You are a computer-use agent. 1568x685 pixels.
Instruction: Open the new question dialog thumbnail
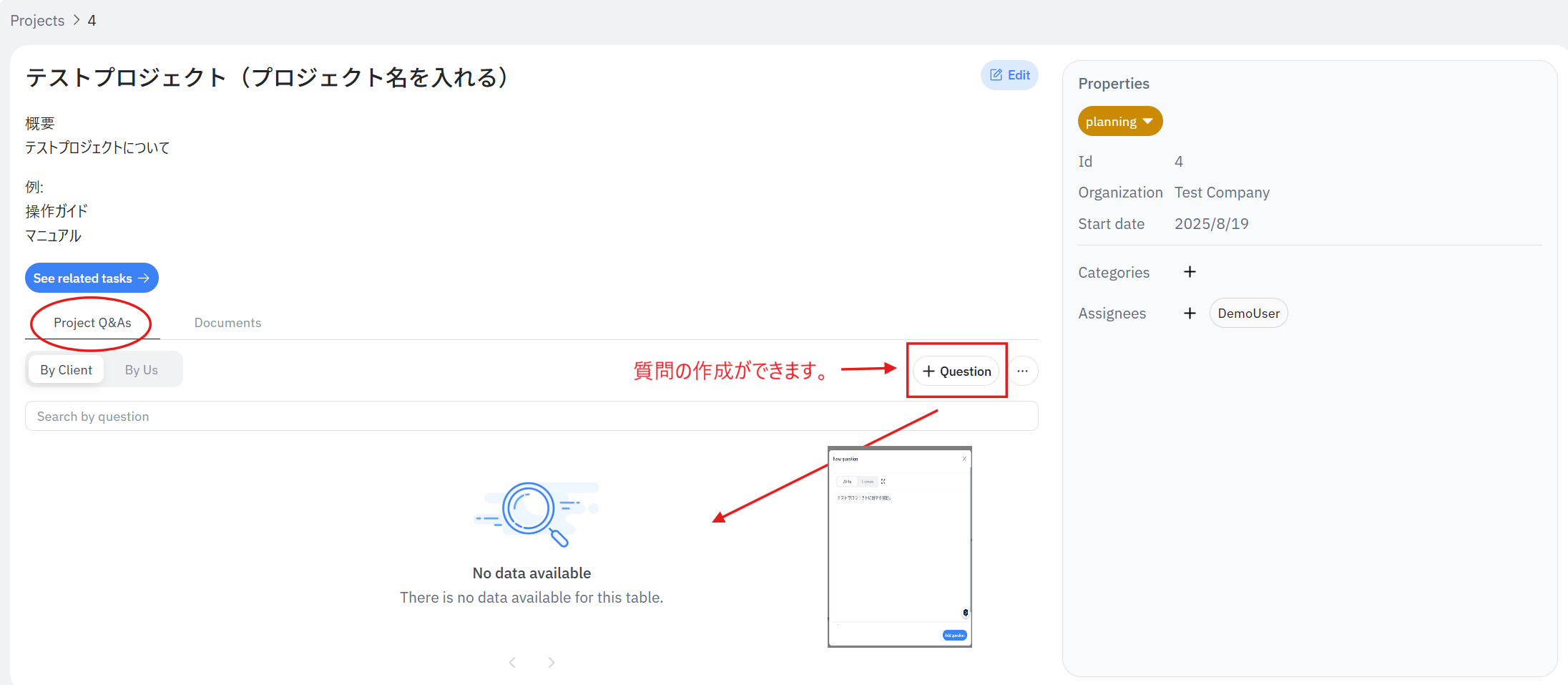pyautogui.click(x=899, y=547)
